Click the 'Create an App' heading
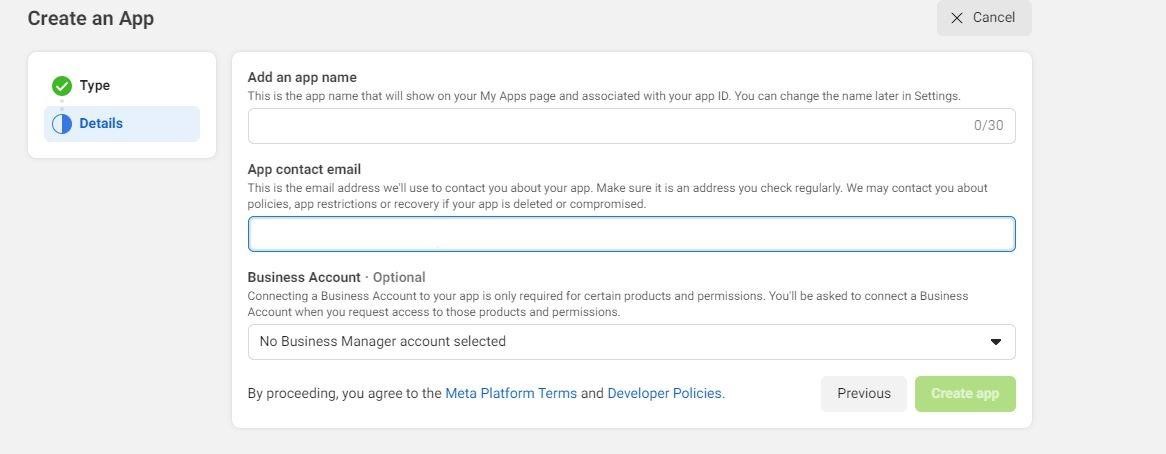The height and width of the screenshot is (454, 1166). pos(91,19)
